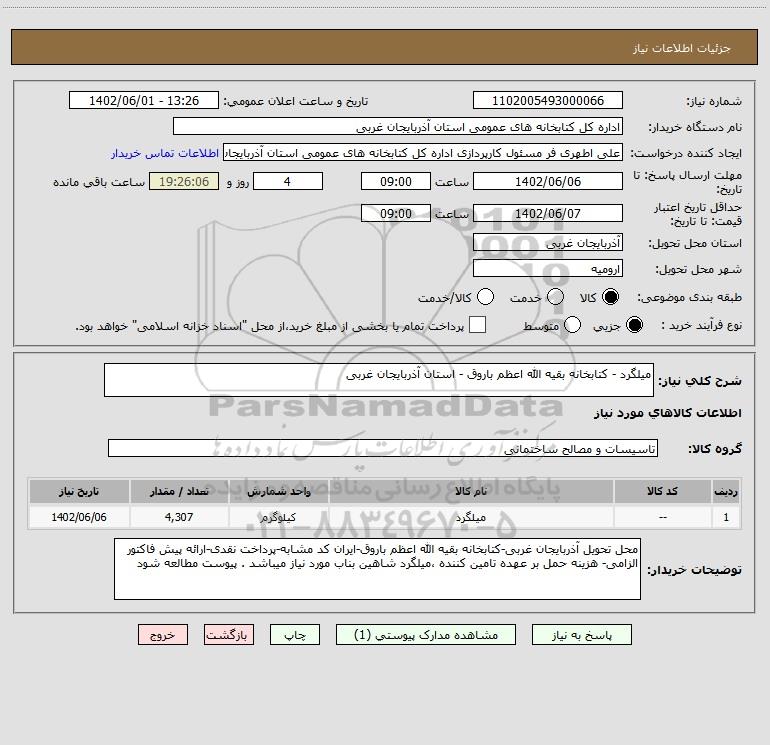Select the خدمت radio button

555,297
